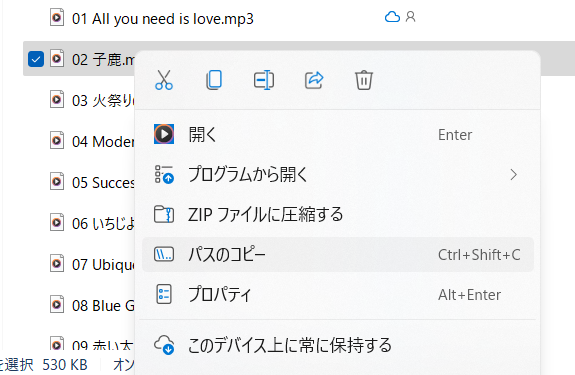The height and width of the screenshot is (375, 575).
Task: Click the cloud download icon beside 常に保持する
Action: [164, 345]
